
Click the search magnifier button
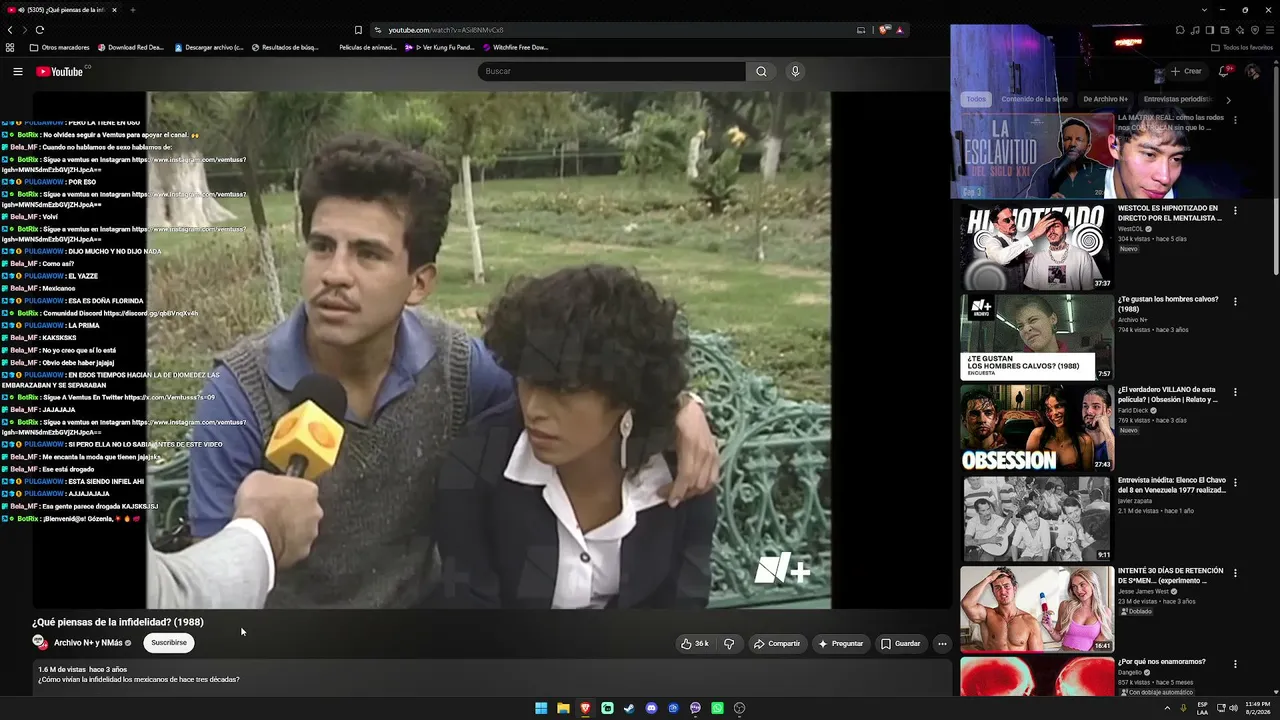pyautogui.click(x=761, y=71)
